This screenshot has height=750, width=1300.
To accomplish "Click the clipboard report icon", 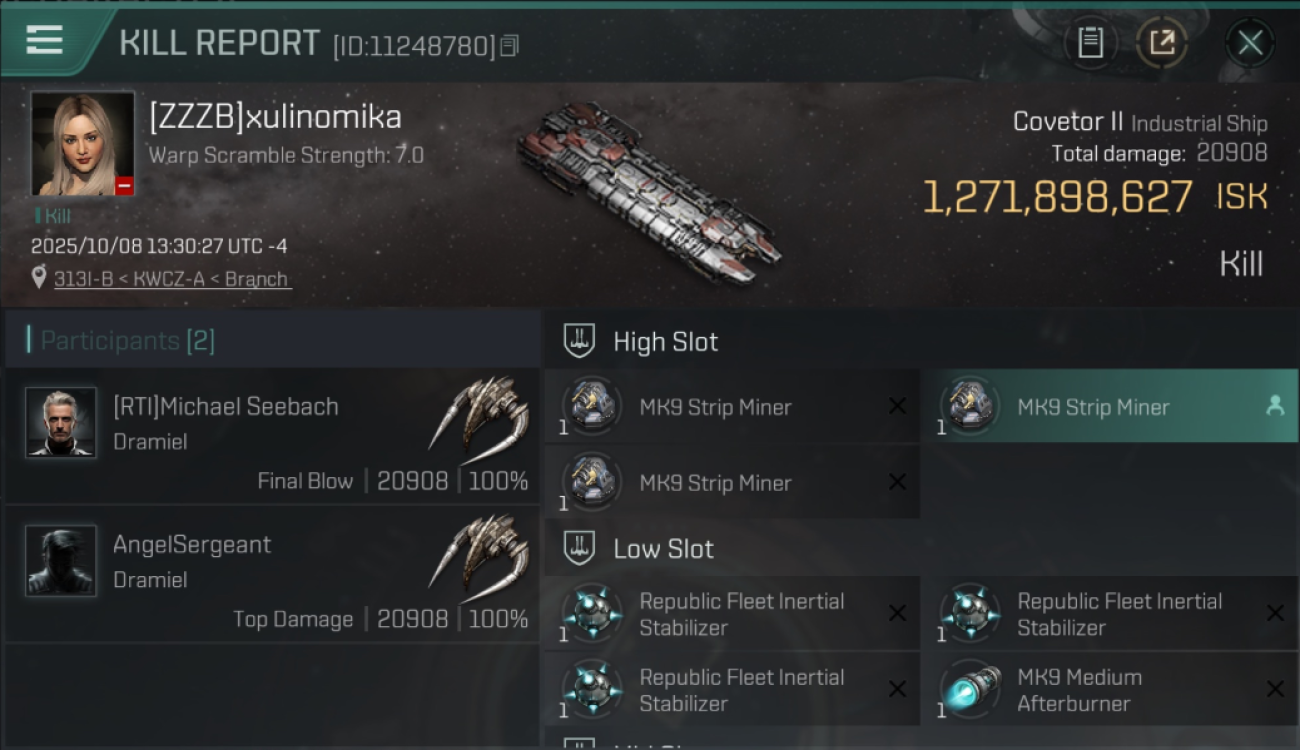I will point(1090,43).
